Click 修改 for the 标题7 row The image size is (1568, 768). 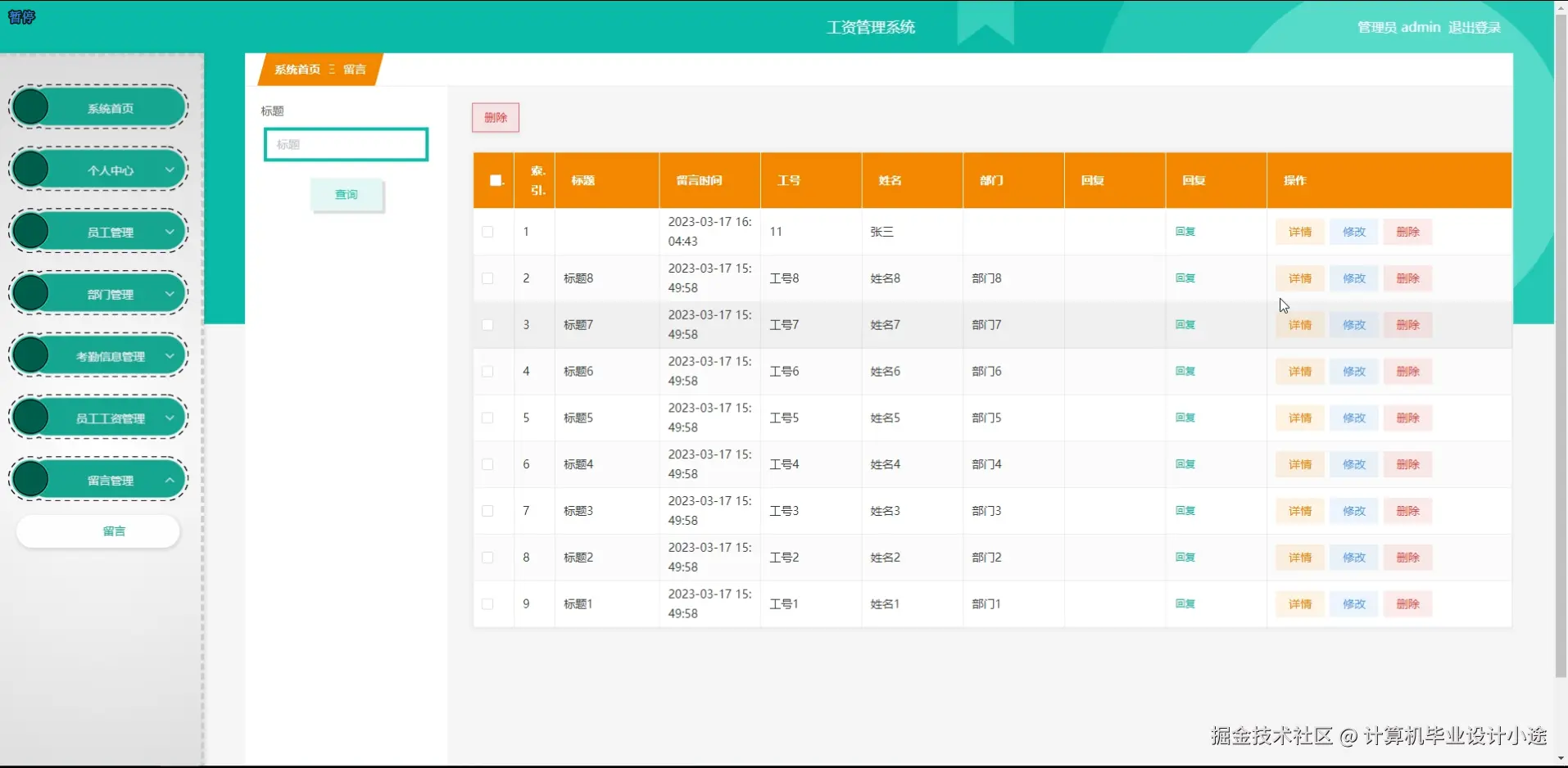(1354, 325)
